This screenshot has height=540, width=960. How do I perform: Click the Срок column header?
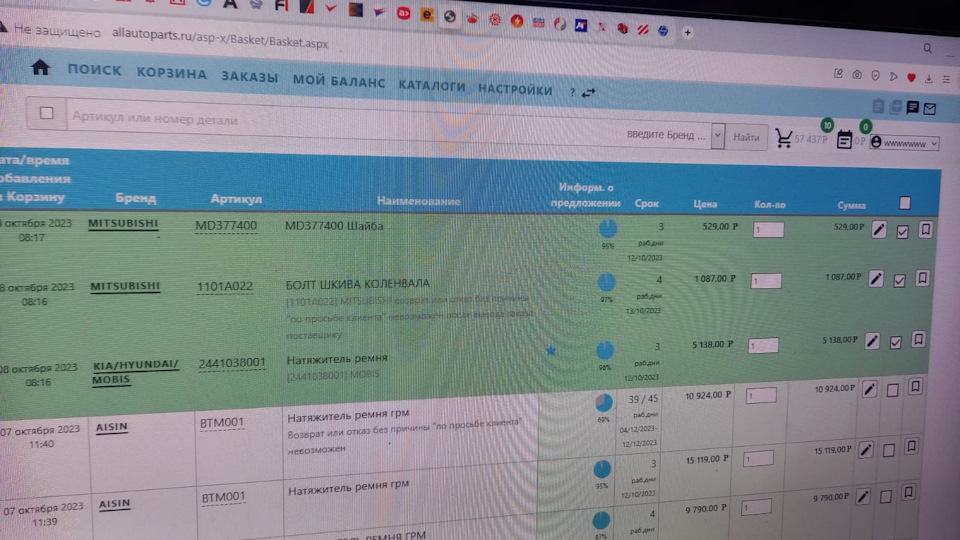click(x=647, y=203)
